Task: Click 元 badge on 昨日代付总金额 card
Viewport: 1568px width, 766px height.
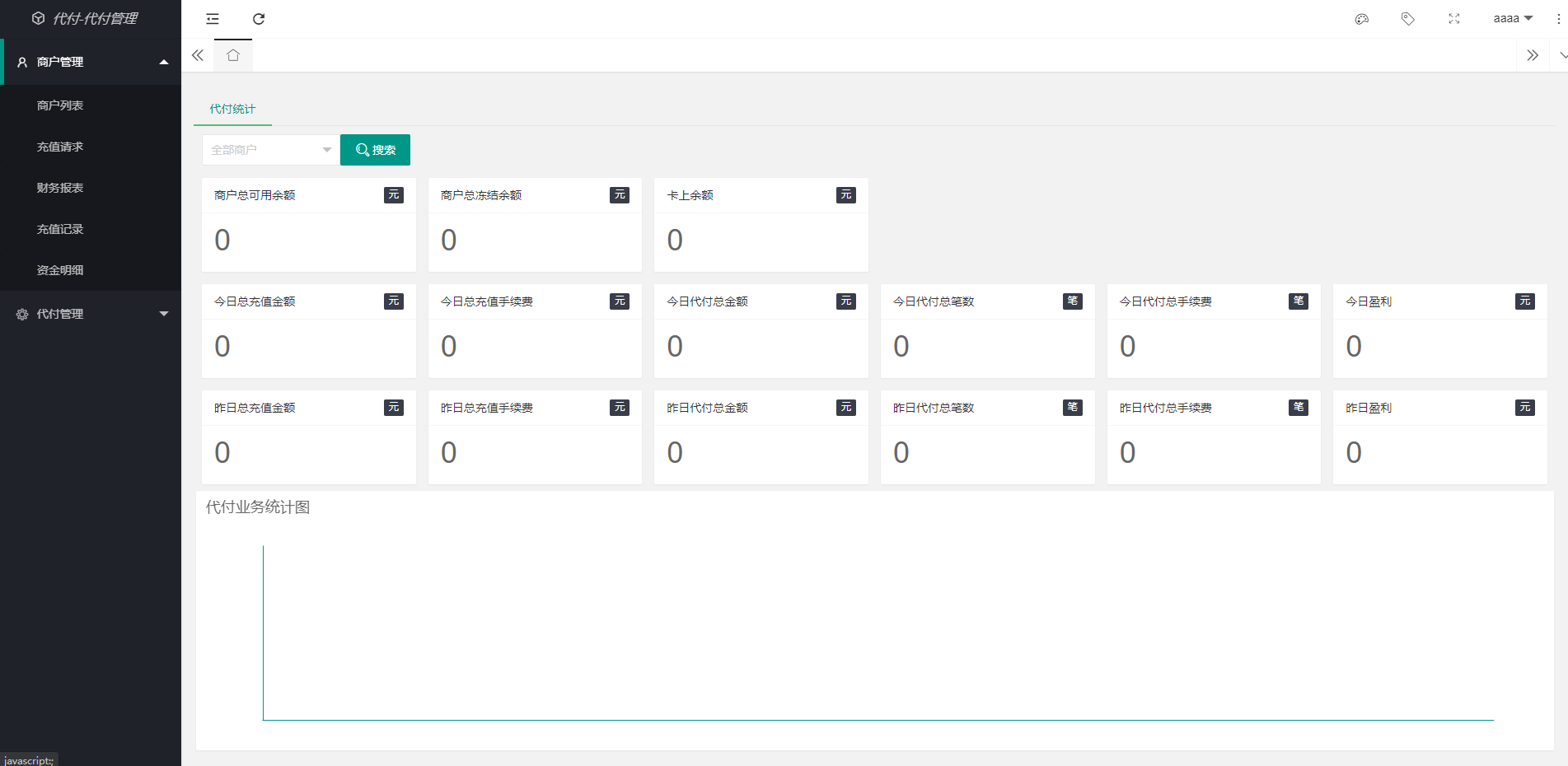Action: [846, 408]
